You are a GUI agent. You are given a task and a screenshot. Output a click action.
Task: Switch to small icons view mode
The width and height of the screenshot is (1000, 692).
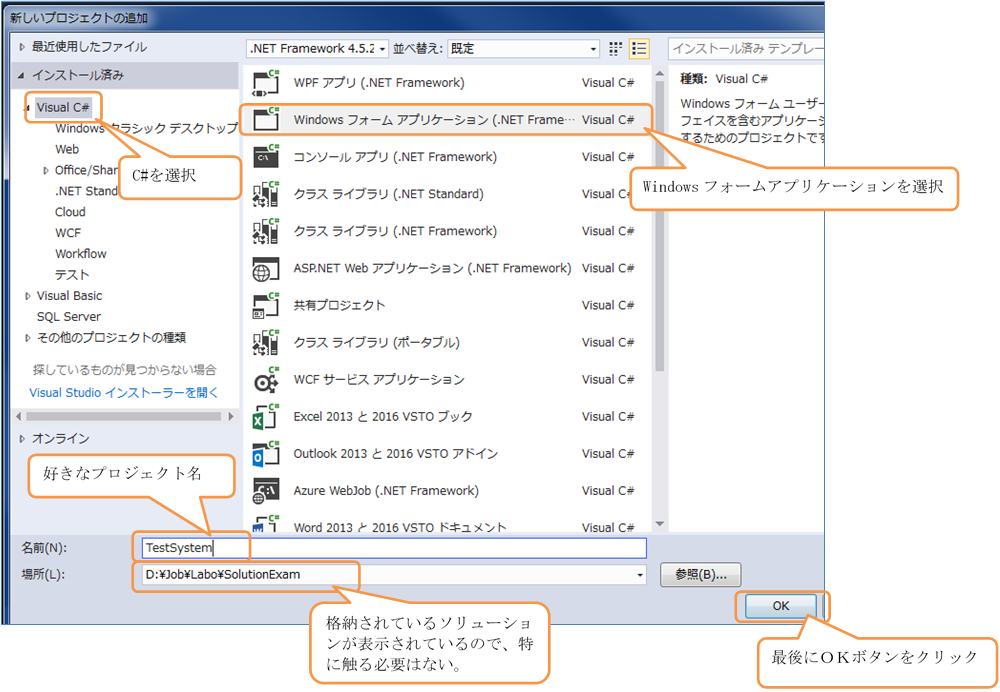pyautogui.click(x=616, y=48)
